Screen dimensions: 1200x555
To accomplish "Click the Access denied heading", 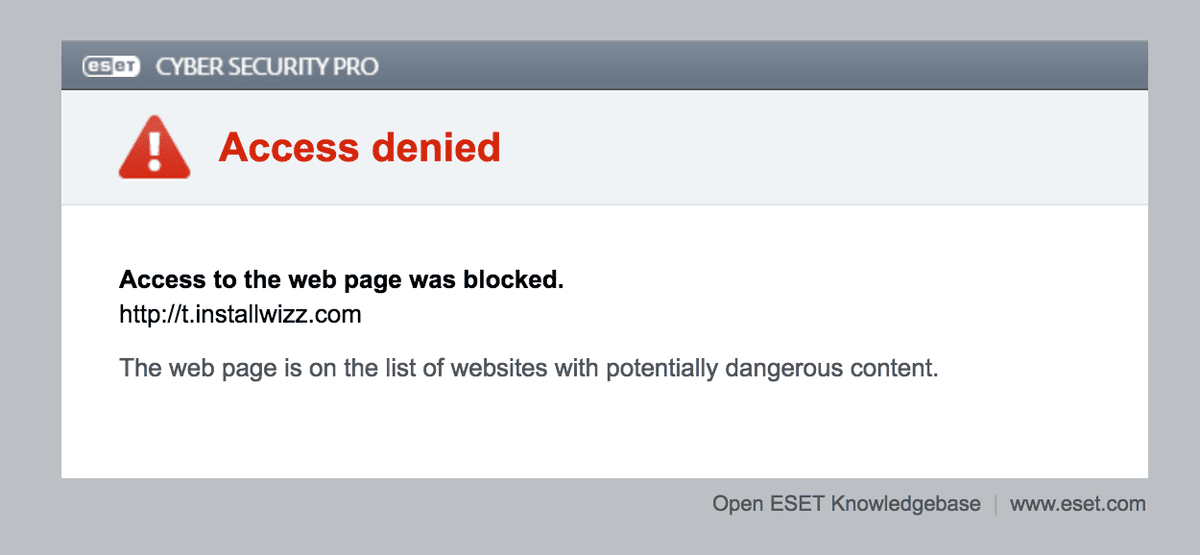I will pos(359,148).
